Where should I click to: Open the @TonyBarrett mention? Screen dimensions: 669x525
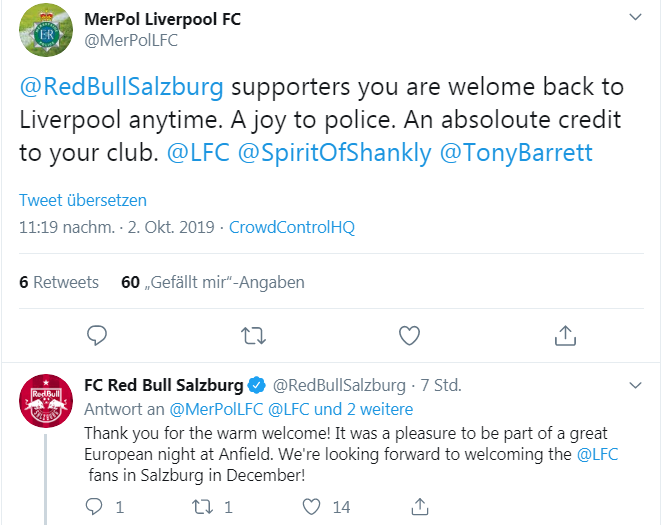(x=516, y=153)
